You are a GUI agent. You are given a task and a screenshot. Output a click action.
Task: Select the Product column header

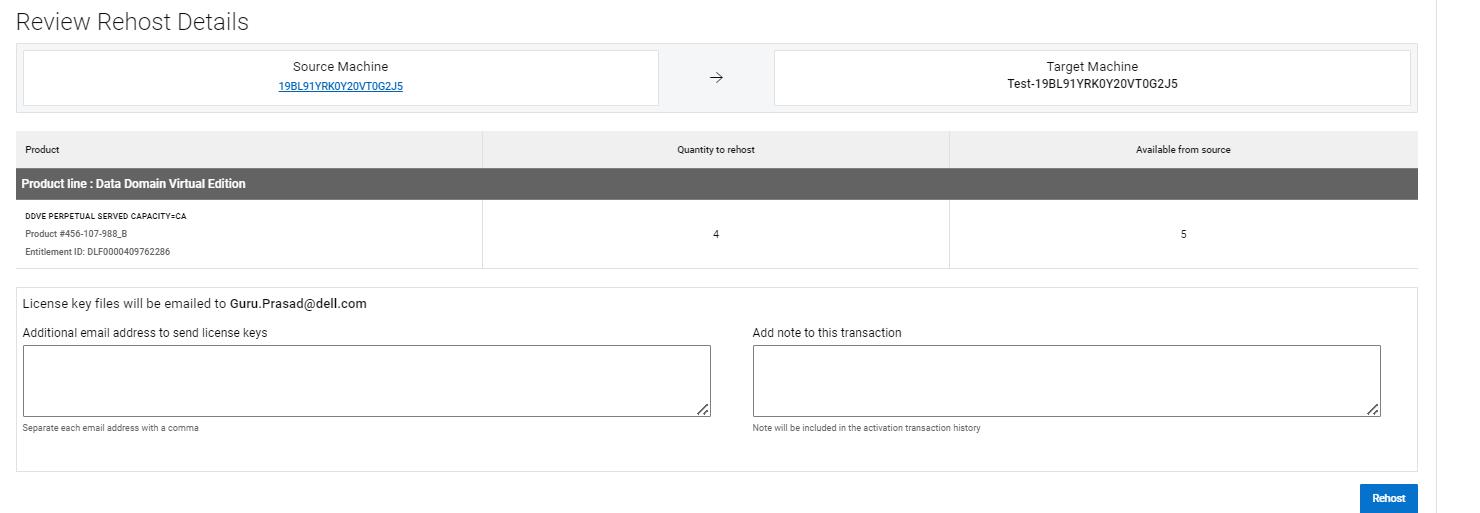point(43,150)
